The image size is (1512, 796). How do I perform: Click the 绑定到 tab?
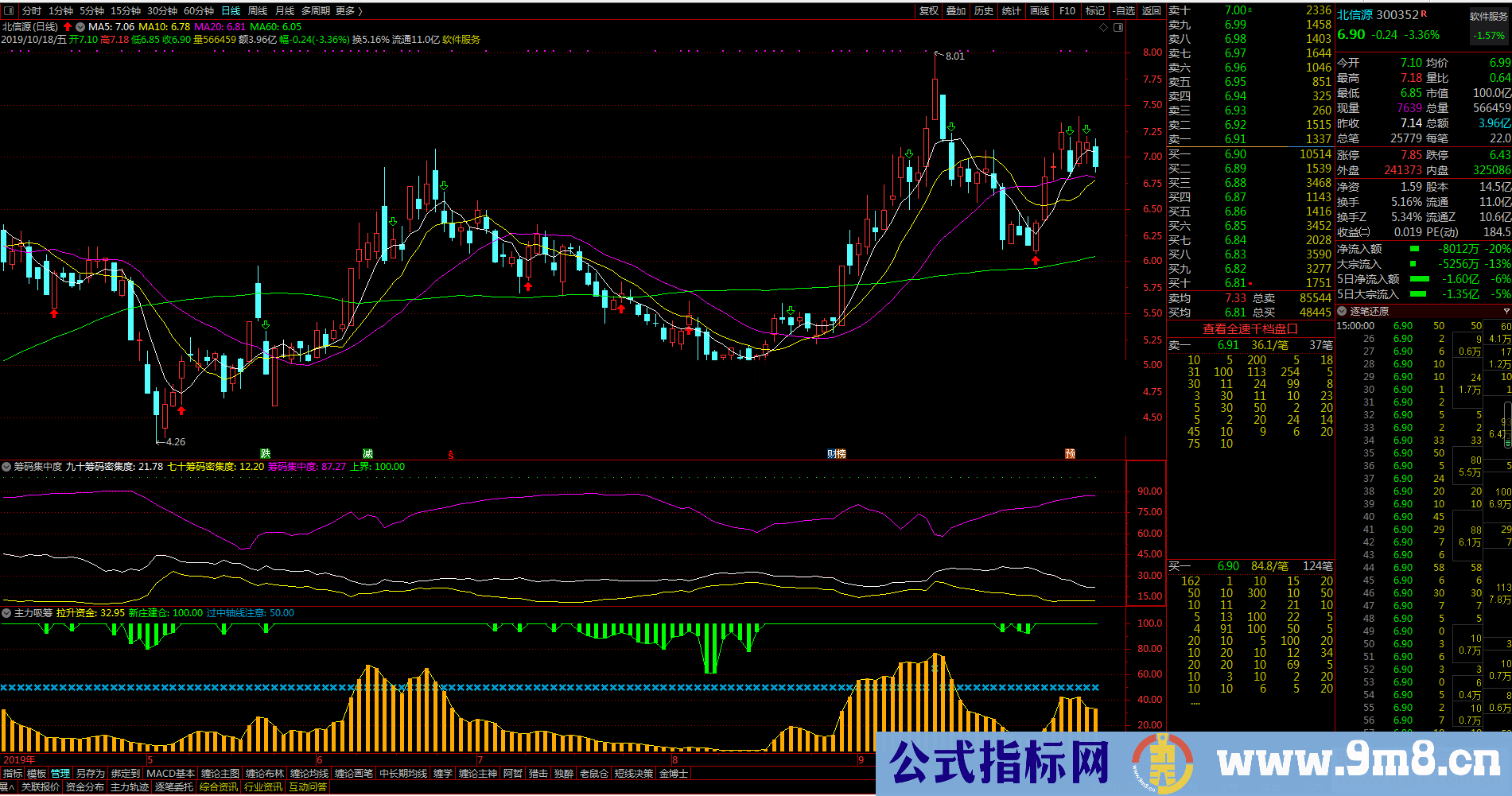pyautogui.click(x=126, y=773)
